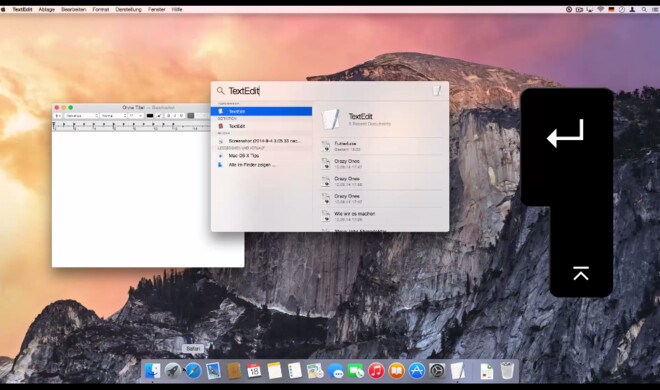Screen dimensions: 660x390
Task: Click German flag input source icon
Action: (611, 9)
